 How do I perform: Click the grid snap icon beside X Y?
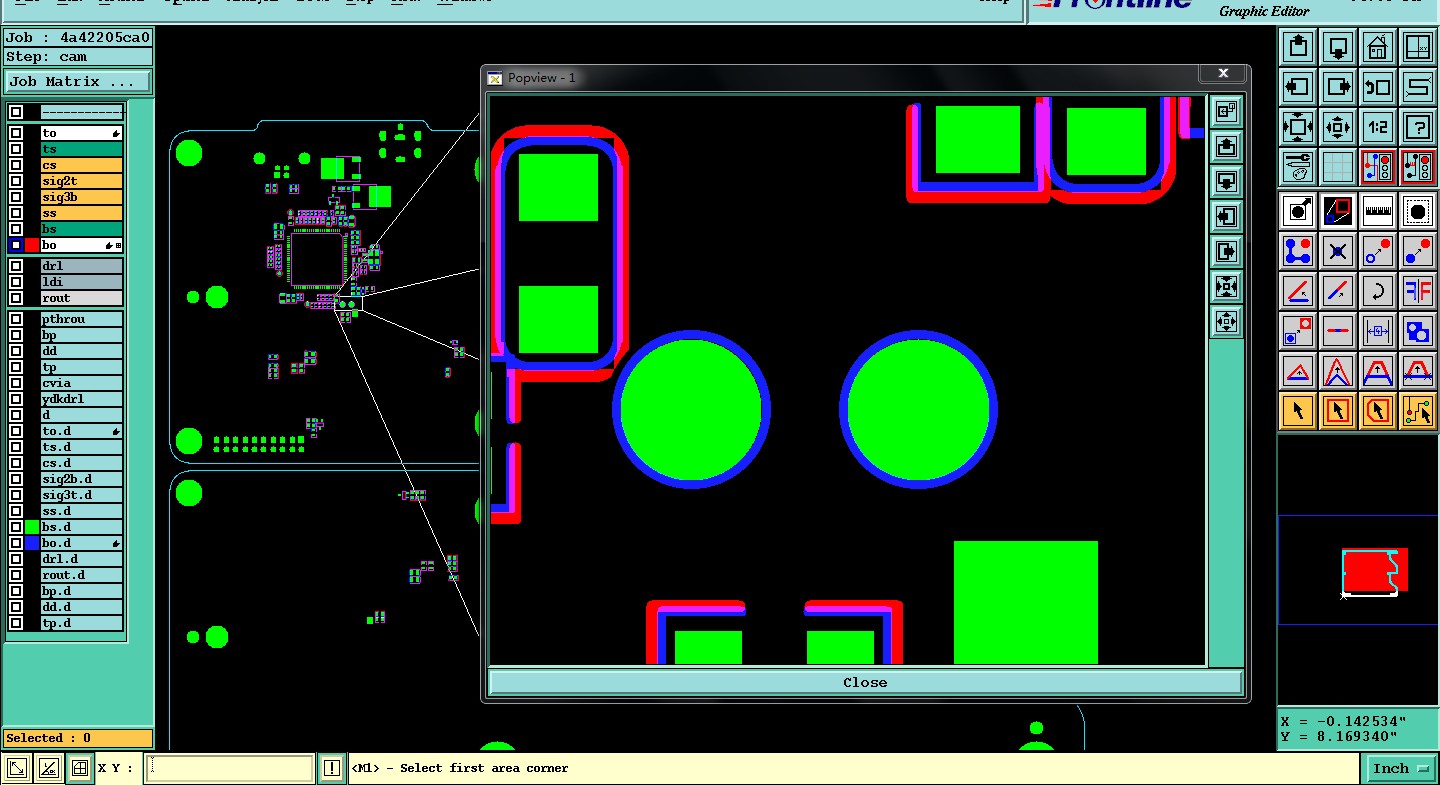(80, 768)
